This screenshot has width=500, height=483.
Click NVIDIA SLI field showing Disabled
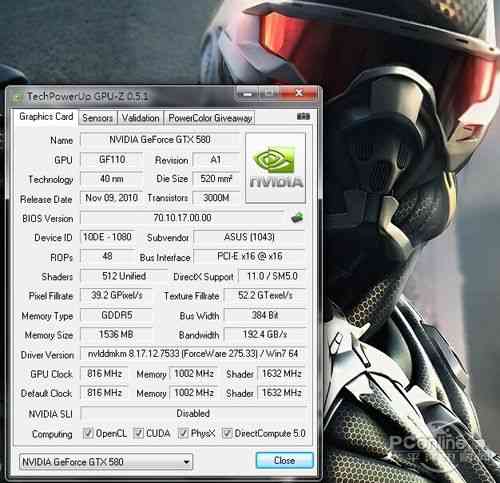193,413
